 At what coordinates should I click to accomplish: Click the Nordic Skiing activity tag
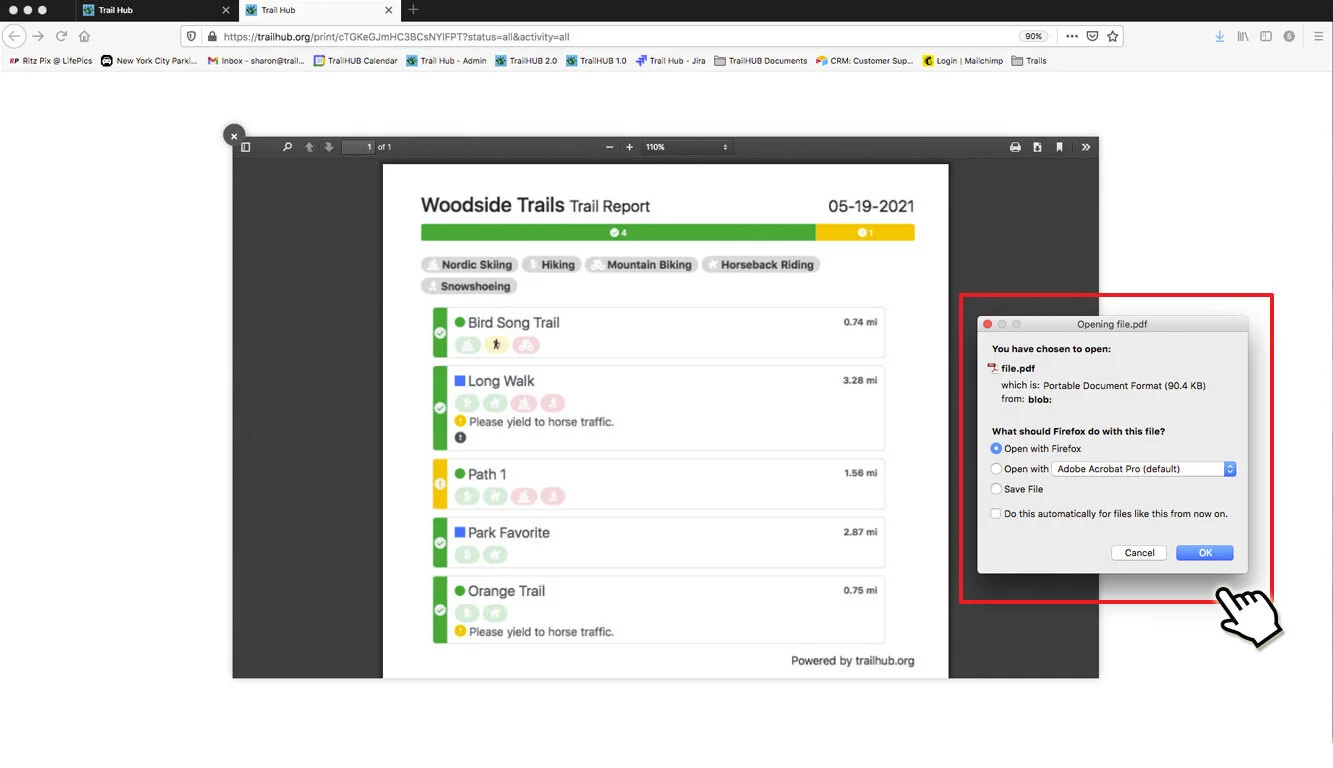coord(469,265)
